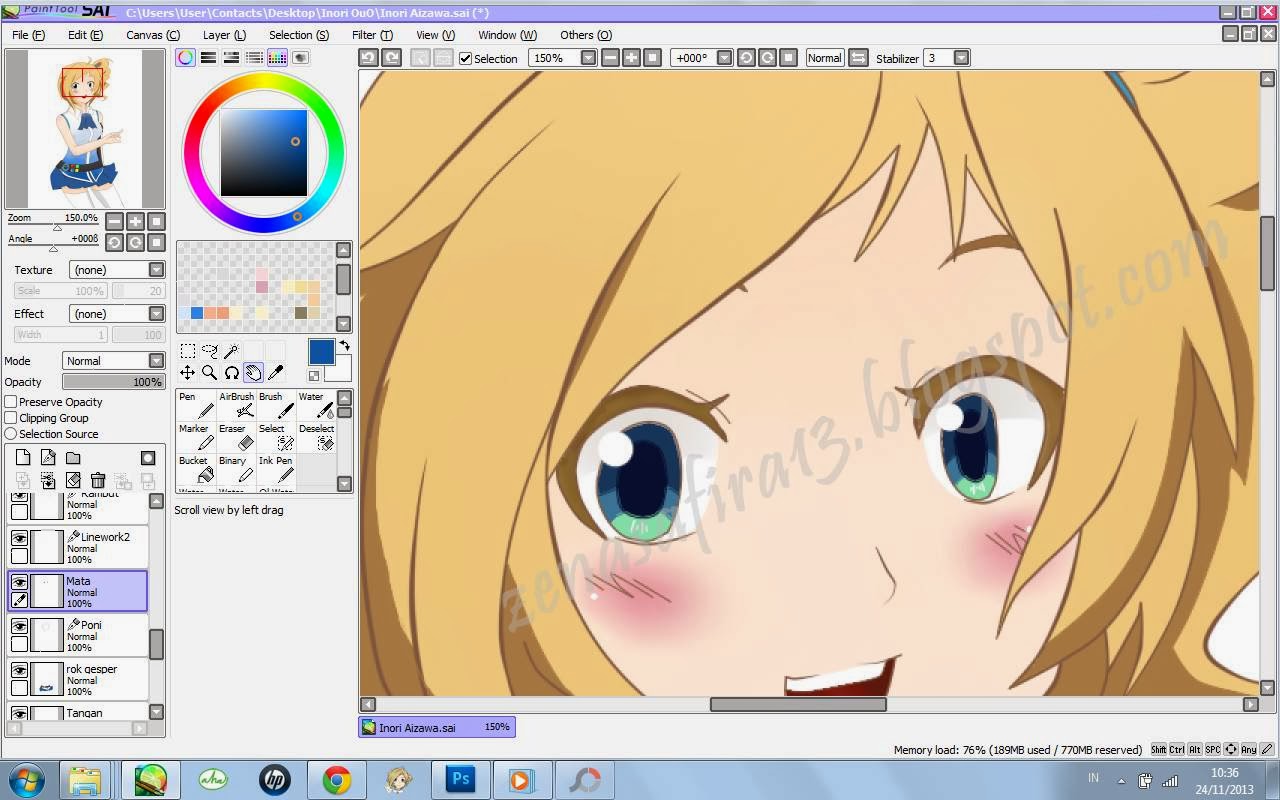Swap foreground and background colors
Viewport: 1280px width, 800px height.
tap(344, 346)
